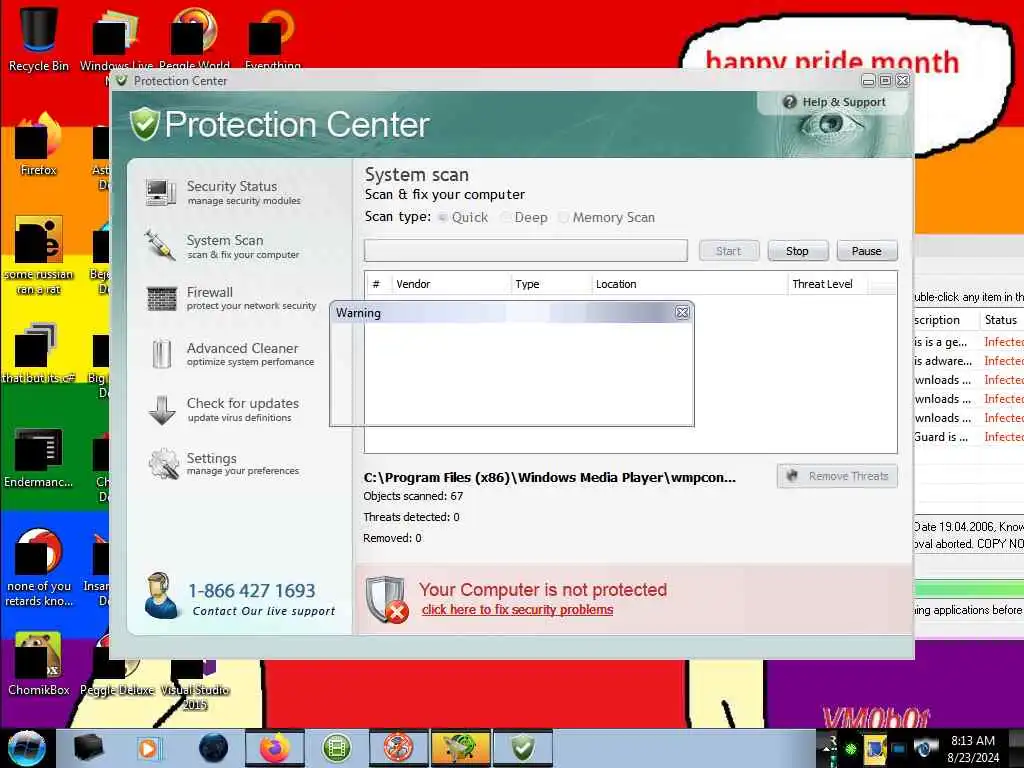This screenshot has width=1024, height=768.
Task: Click the green film reel taskbar icon
Action: (x=336, y=748)
